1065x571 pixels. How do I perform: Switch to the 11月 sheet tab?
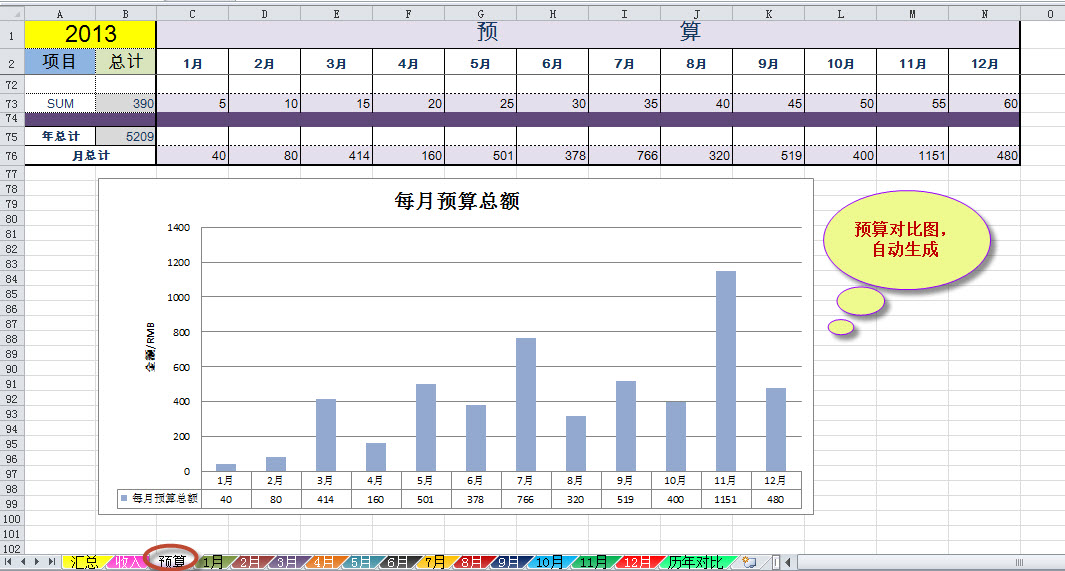[593, 562]
